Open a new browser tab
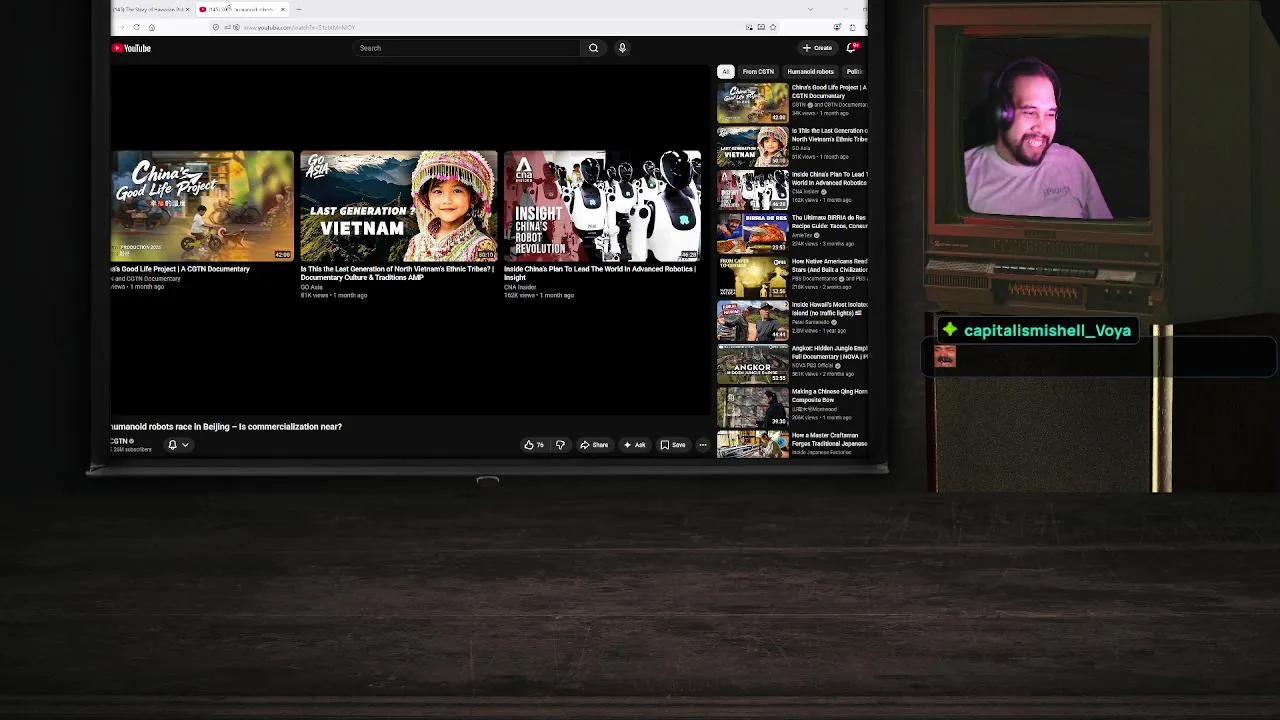The image size is (1280, 720). click(x=298, y=9)
